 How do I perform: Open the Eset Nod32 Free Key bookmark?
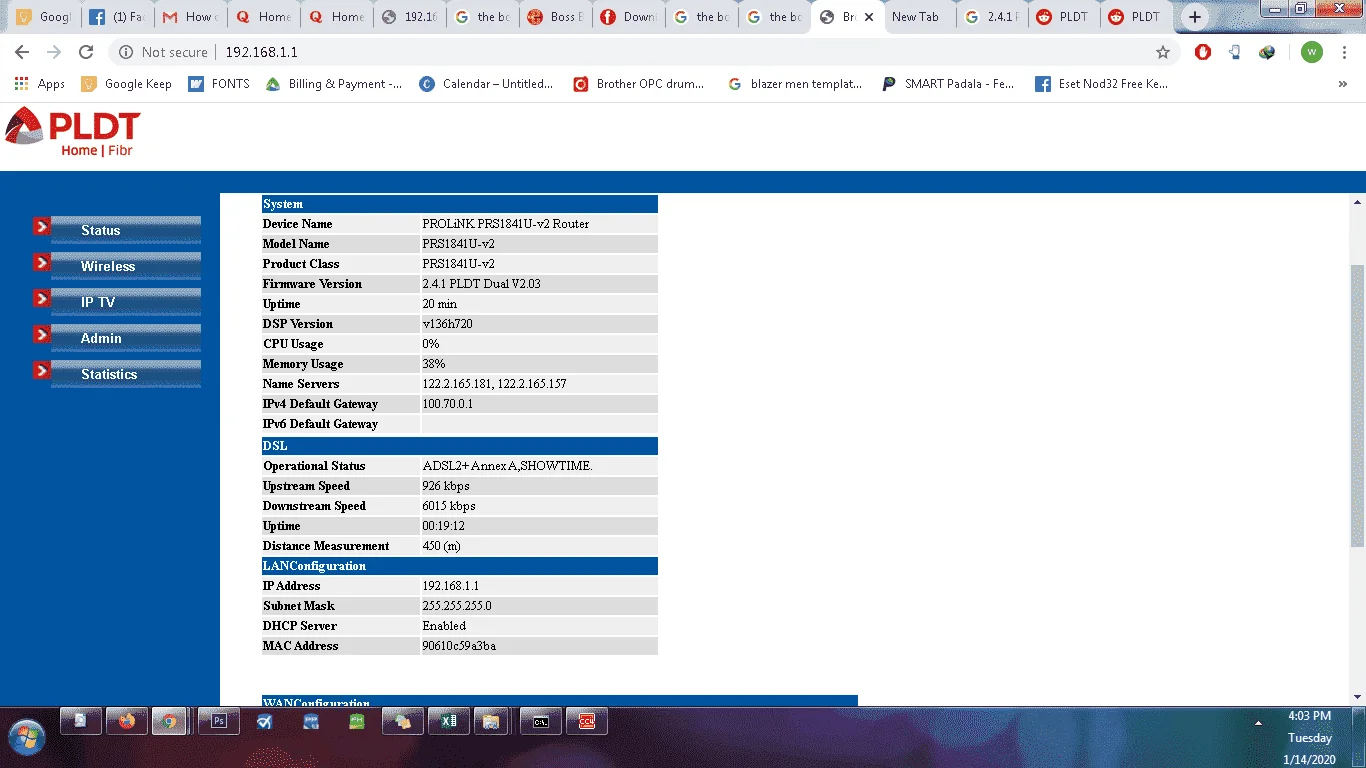pos(1102,84)
